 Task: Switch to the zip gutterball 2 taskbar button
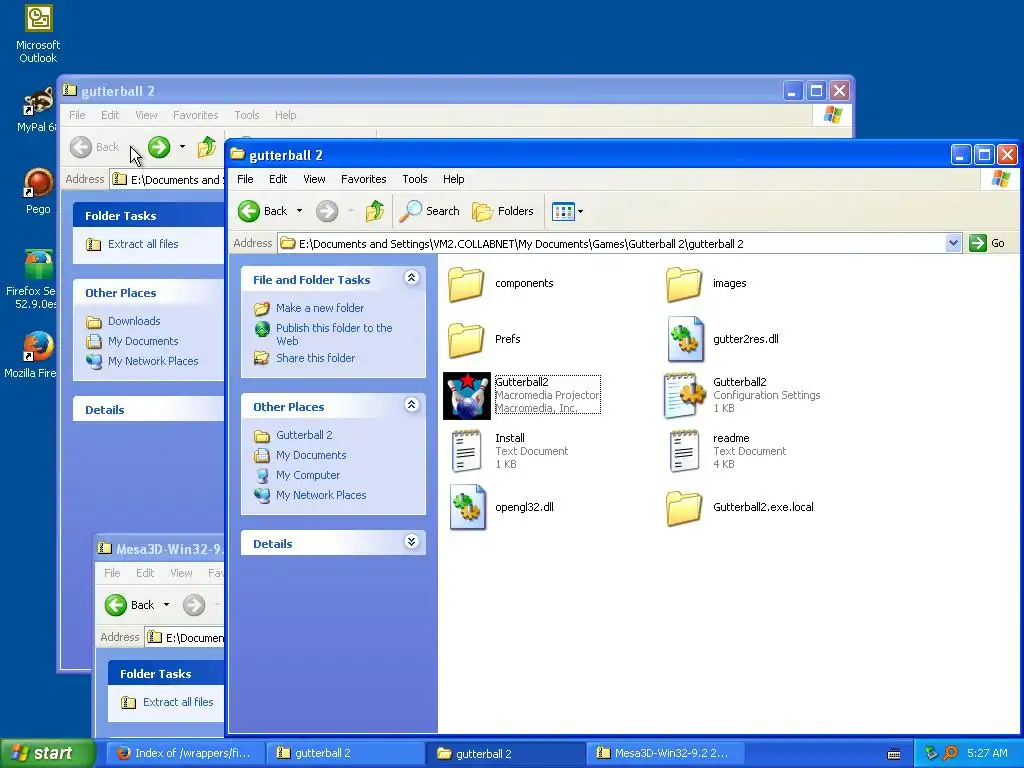pos(346,754)
